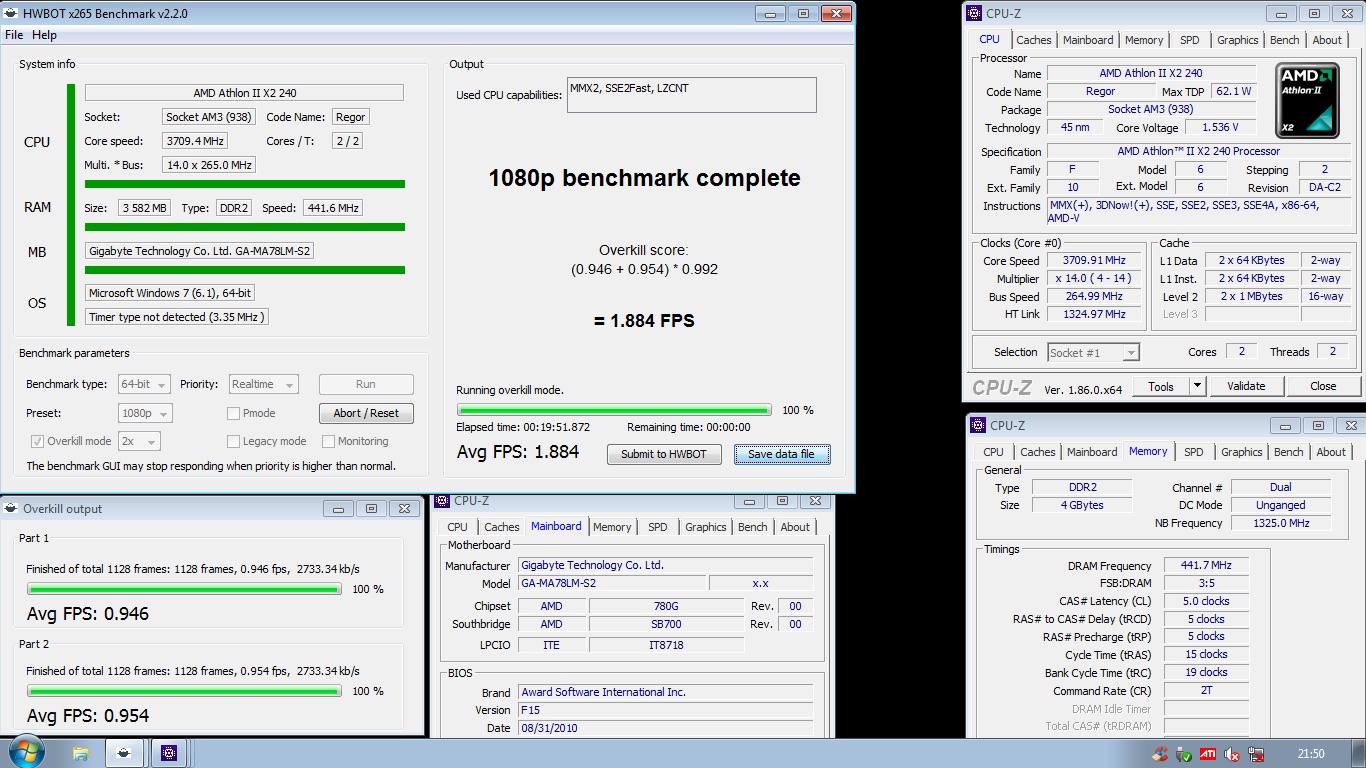Enable the Monitoring checkbox
The image size is (1366, 768).
pyautogui.click(x=328, y=441)
